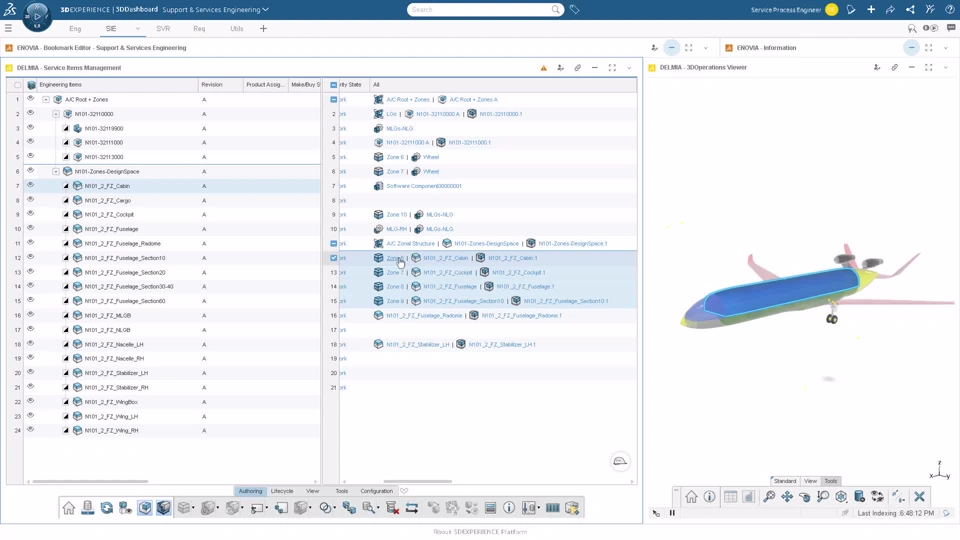
Task: Click About 3DEXPERIENCE Platform link
Action: point(480,532)
